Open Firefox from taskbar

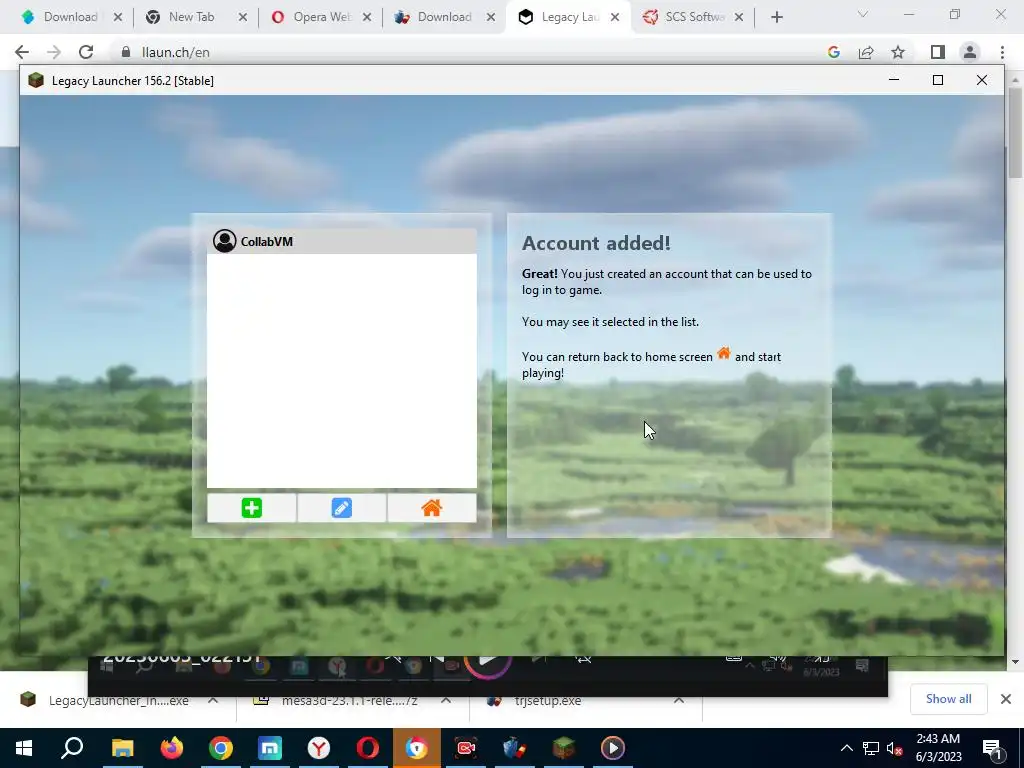[172, 748]
